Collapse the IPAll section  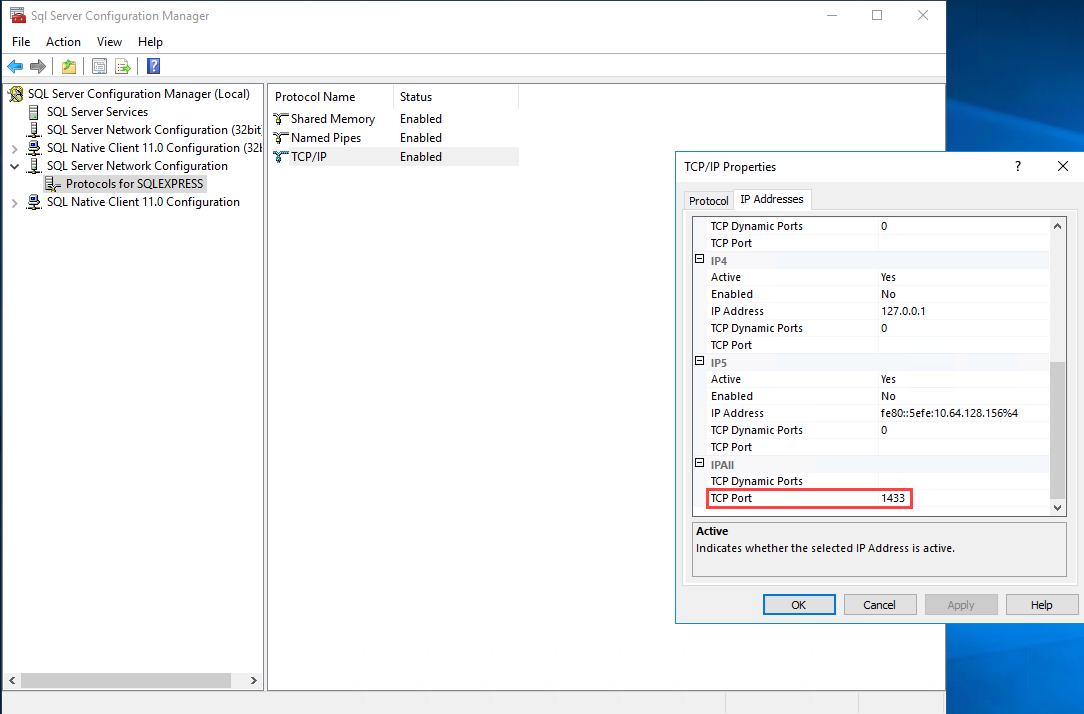[700, 463]
